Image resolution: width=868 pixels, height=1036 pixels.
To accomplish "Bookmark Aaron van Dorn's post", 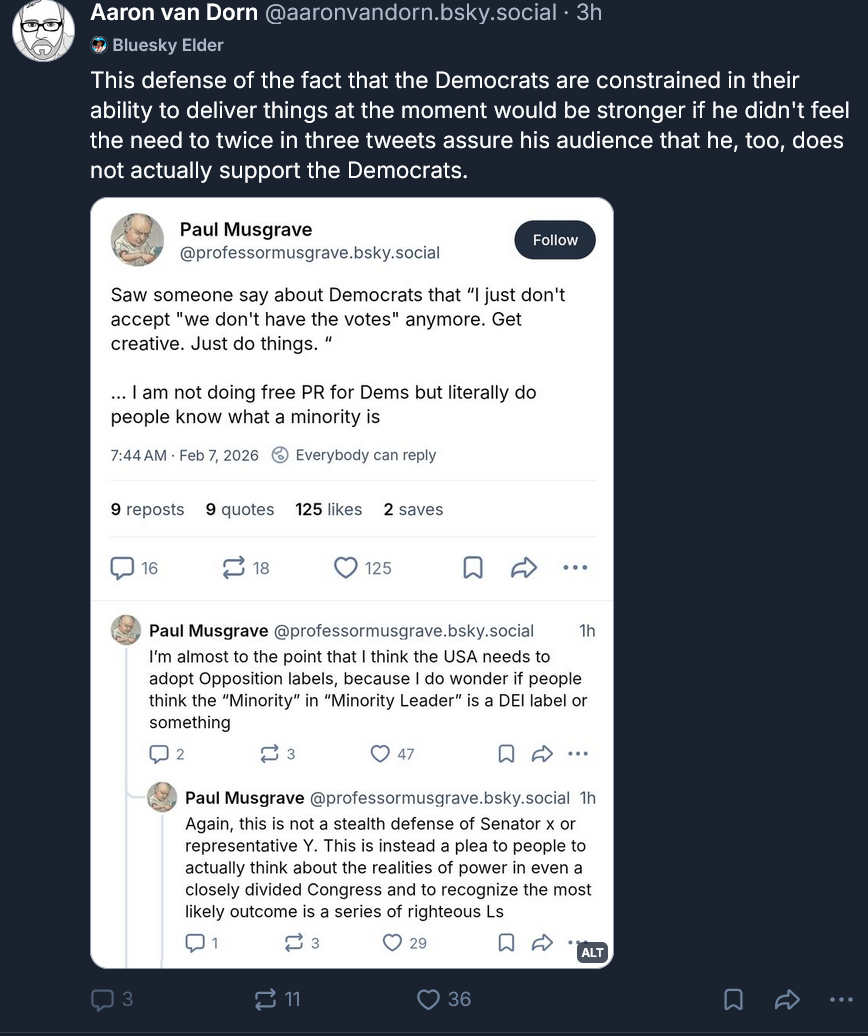I will click(x=733, y=999).
